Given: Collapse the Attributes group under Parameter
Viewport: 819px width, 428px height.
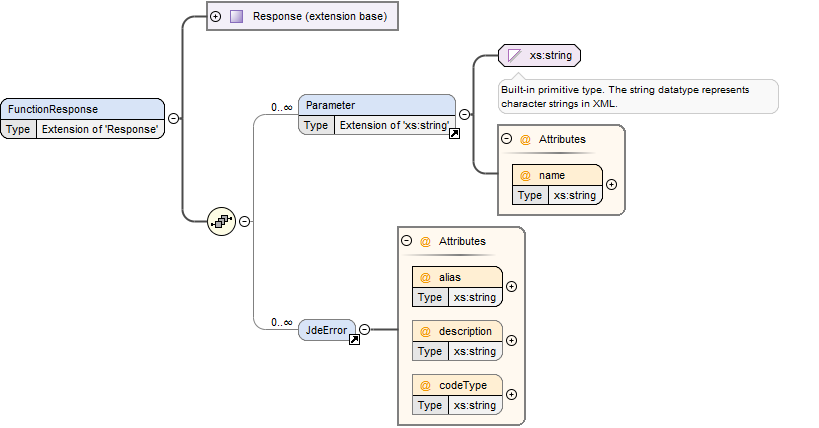Looking at the screenshot, I should 506,139.
